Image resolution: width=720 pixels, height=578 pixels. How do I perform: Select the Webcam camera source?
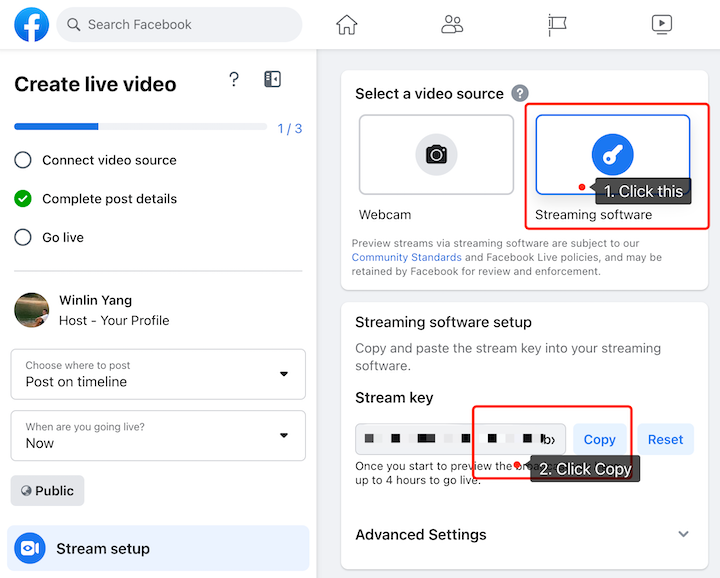436,155
